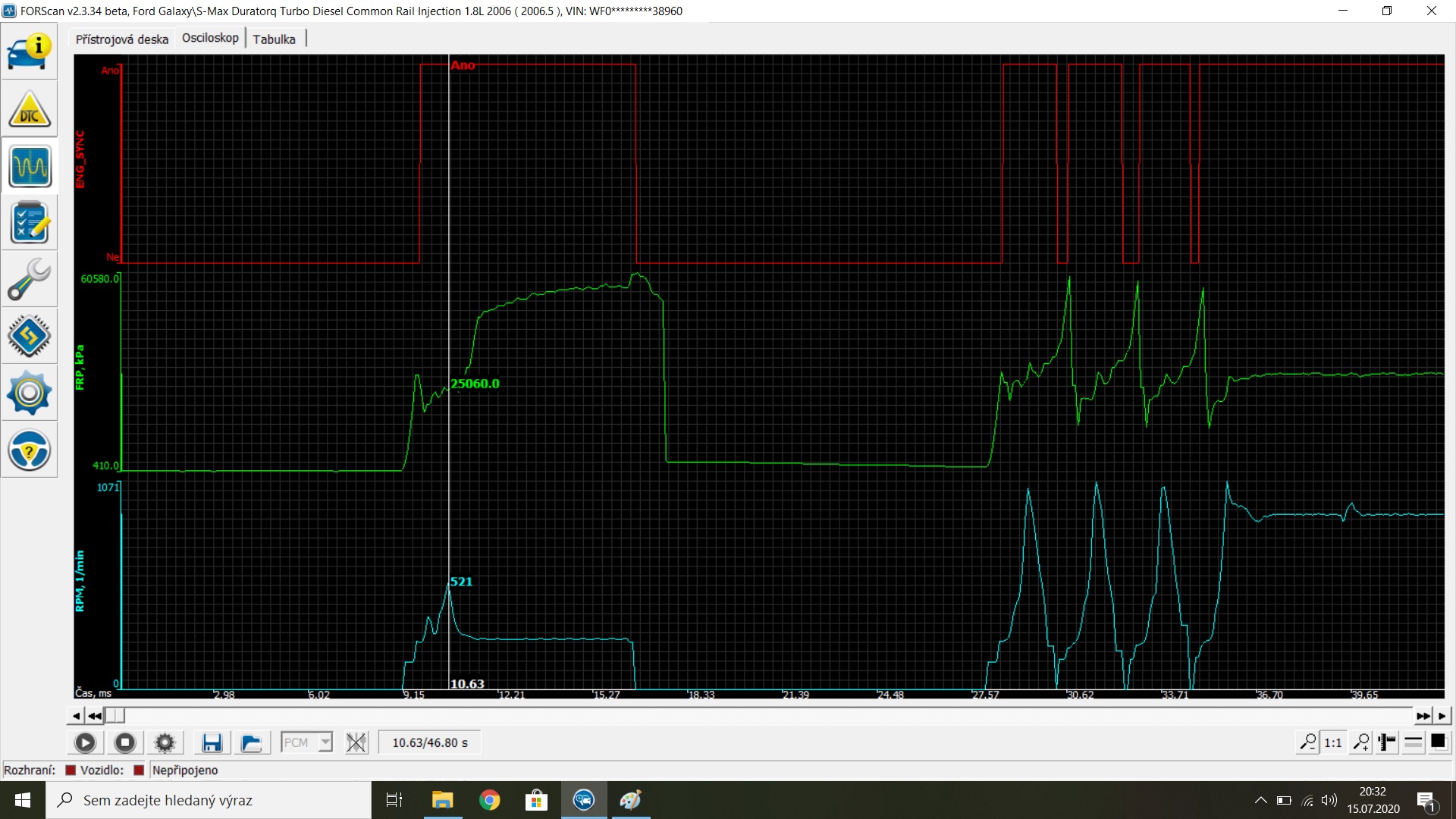Open configuration and programming chip icon

pos(30,336)
